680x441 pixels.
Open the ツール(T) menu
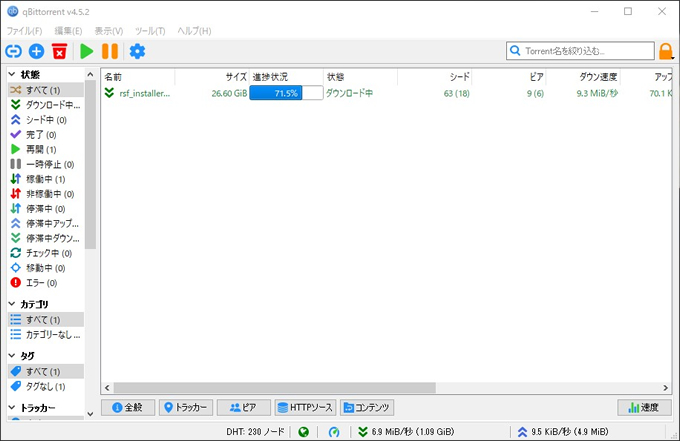150,31
